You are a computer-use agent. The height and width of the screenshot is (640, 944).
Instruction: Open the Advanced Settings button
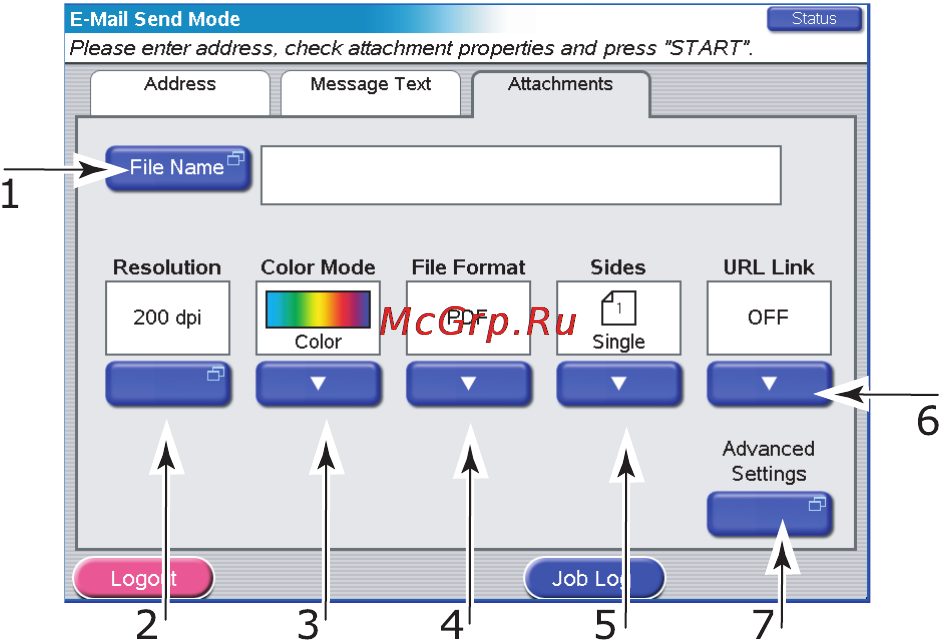click(769, 514)
